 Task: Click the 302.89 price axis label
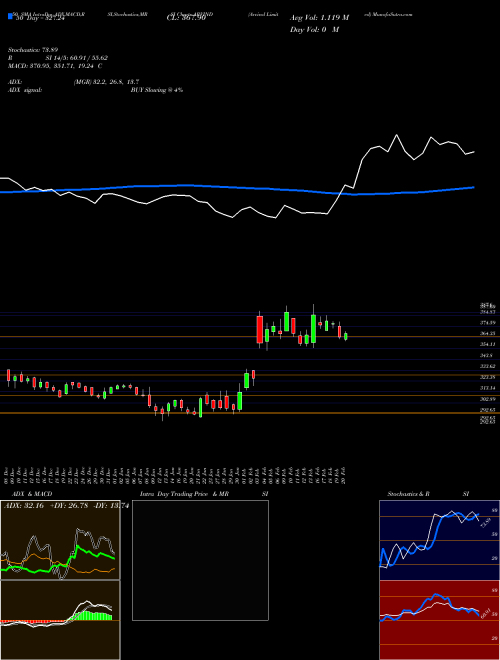coord(489,399)
